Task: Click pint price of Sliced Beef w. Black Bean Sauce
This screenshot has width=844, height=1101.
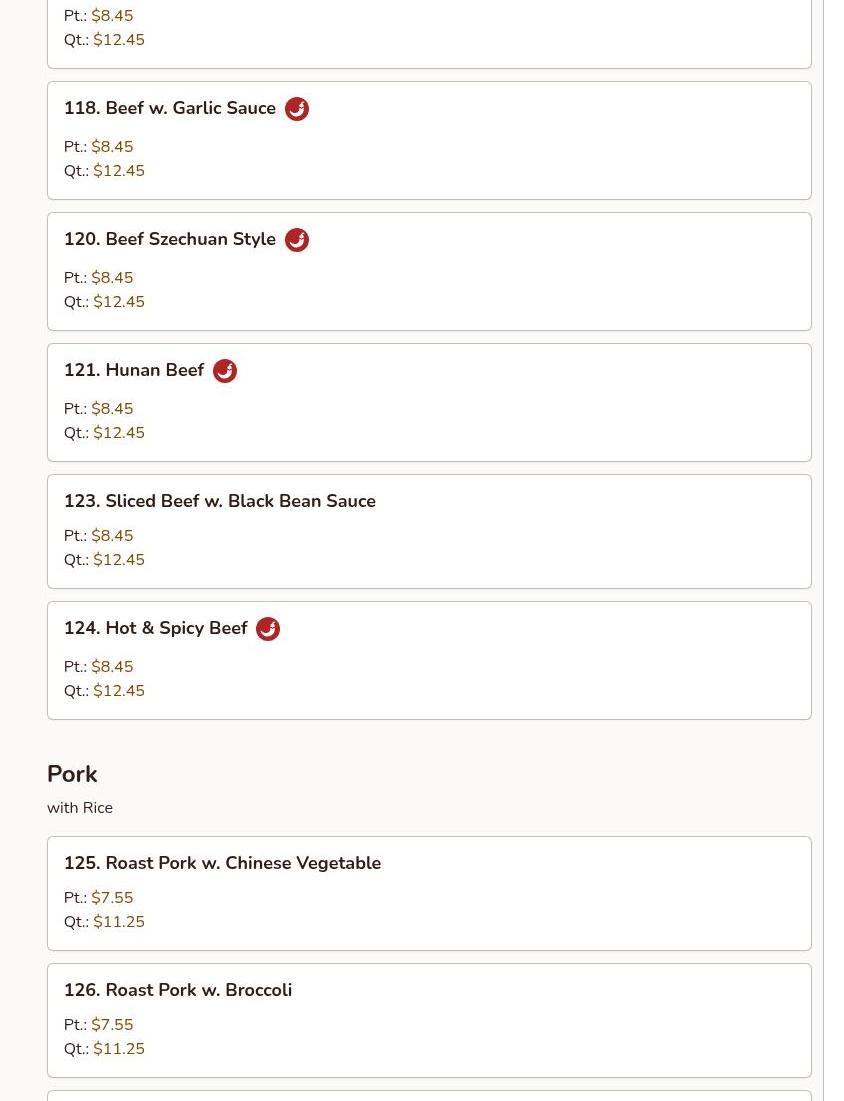Action: click(112, 536)
